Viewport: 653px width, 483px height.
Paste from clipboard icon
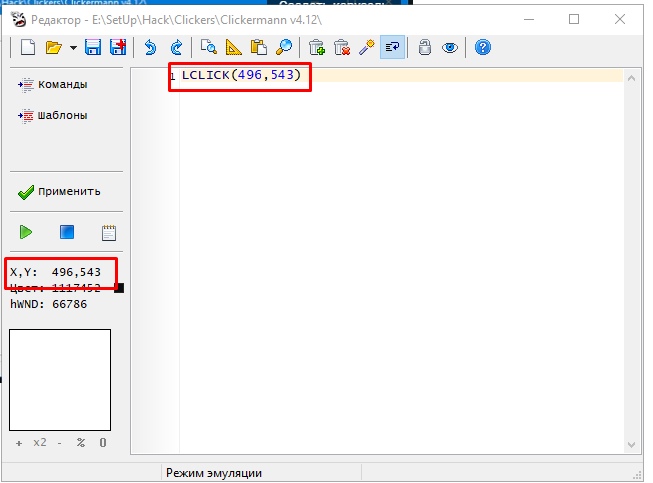259,47
